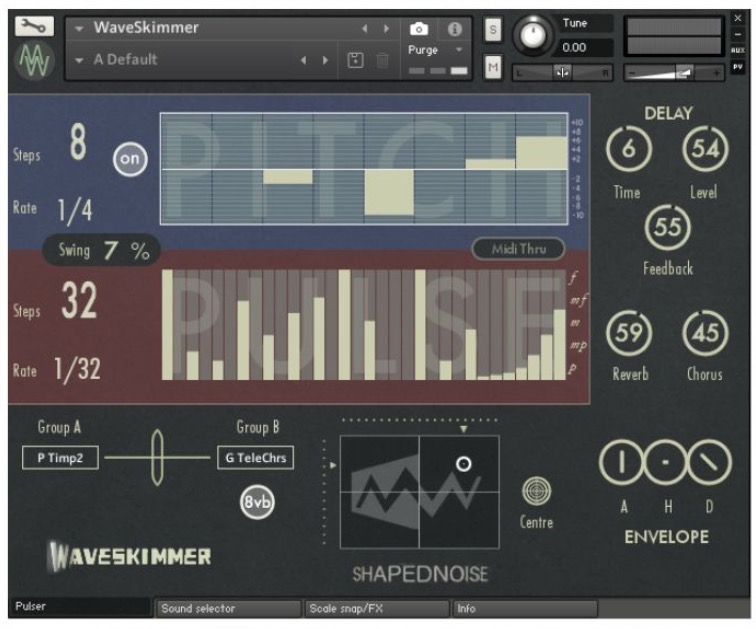Click the Reverb knob showing 59
Screen dimensions: 756x629
629,333
